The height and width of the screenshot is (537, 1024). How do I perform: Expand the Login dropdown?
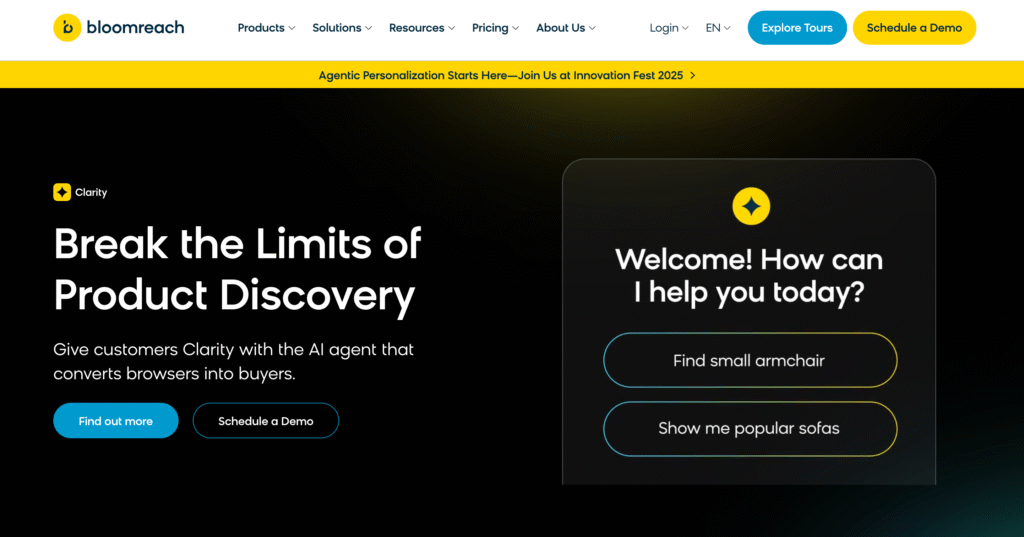(x=669, y=28)
